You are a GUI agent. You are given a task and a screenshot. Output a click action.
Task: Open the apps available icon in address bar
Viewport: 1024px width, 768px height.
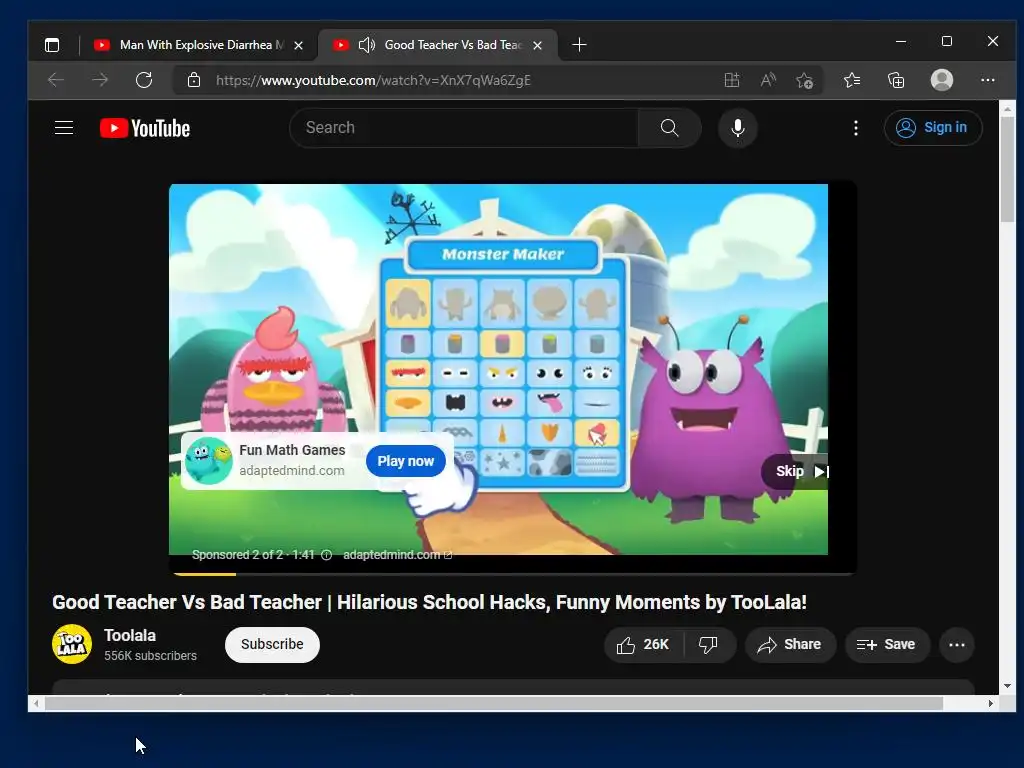[x=732, y=80]
